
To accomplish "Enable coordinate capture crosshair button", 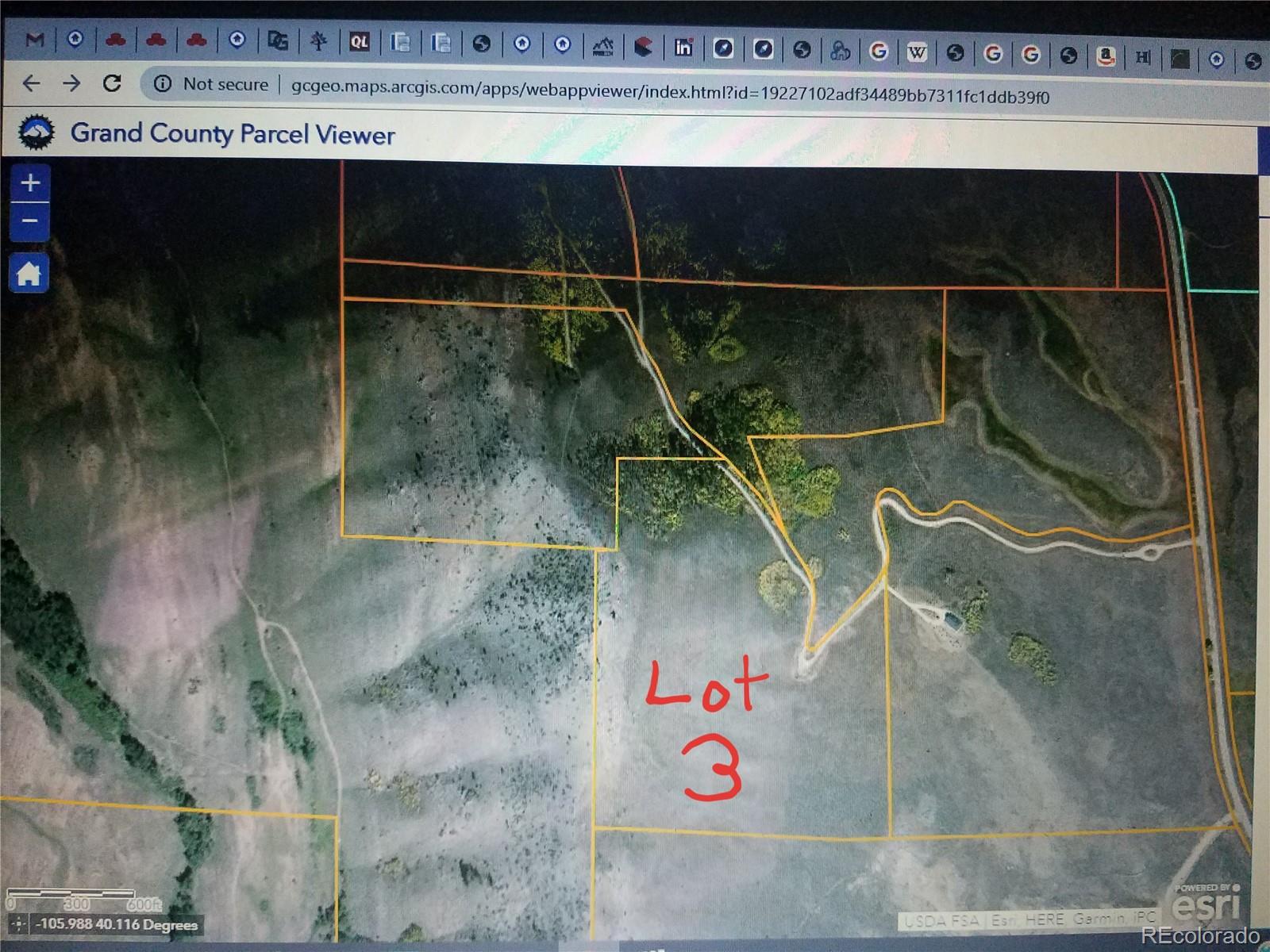I will tap(17, 924).
